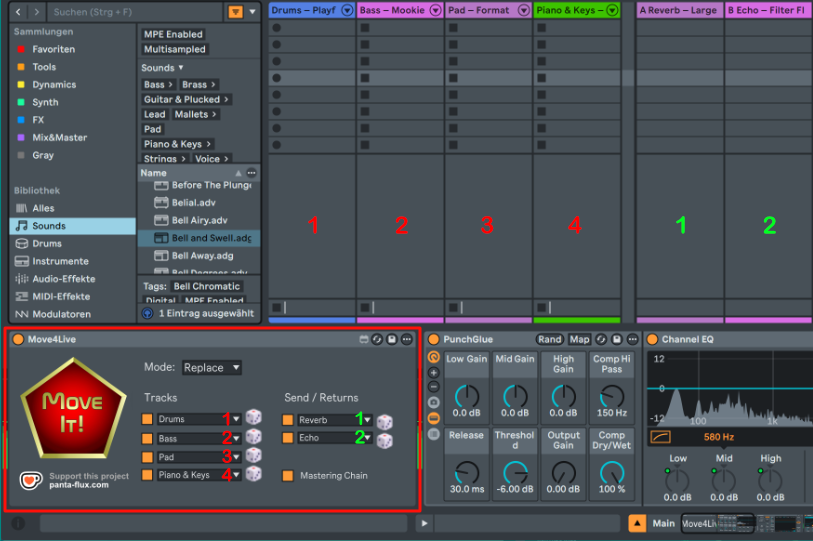Click the PunchGlue Threshold knob
The height and width of the screenshot is (541, 813).
[515, 472]
